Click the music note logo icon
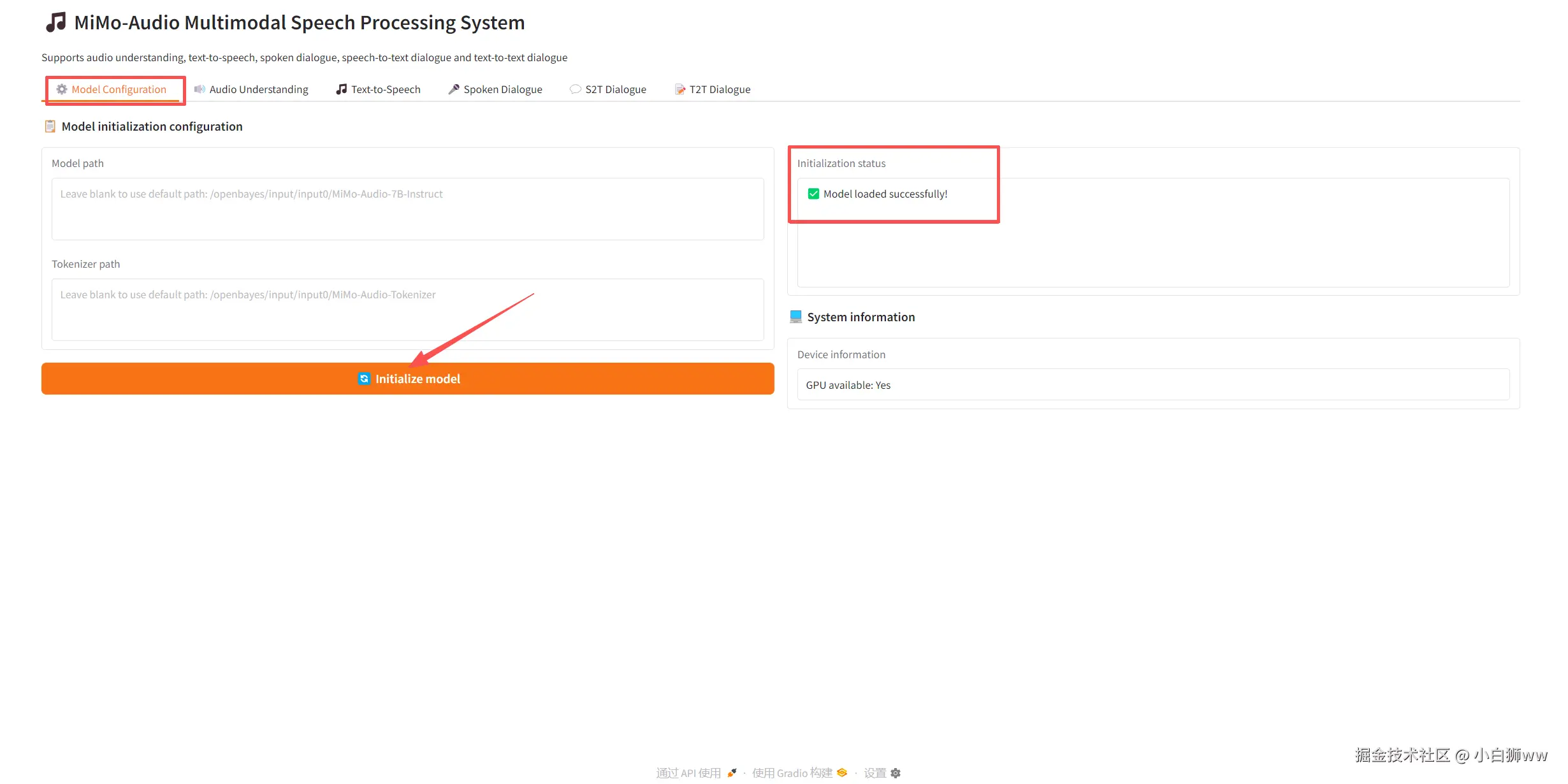1568x784 pixels. pyautogui.click(x=56, y=22)
